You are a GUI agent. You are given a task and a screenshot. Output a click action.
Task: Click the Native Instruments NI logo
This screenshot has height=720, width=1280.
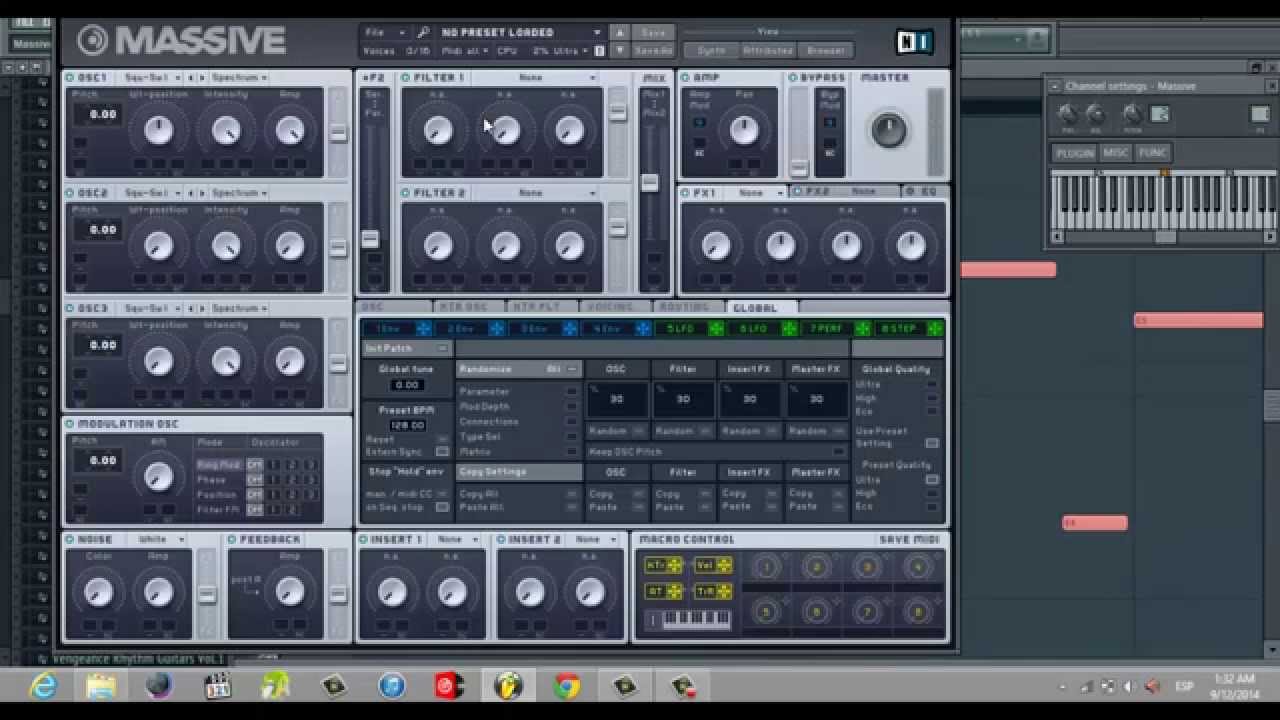click(914, 41)
